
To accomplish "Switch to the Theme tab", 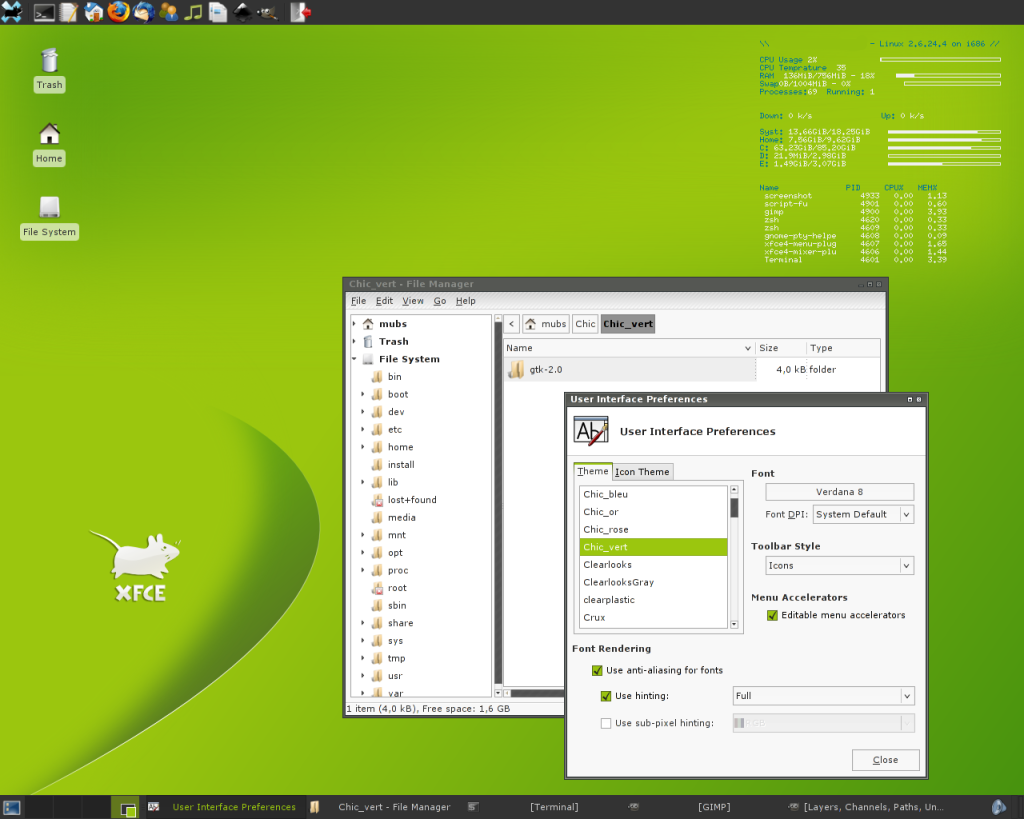I will (592, 471).
